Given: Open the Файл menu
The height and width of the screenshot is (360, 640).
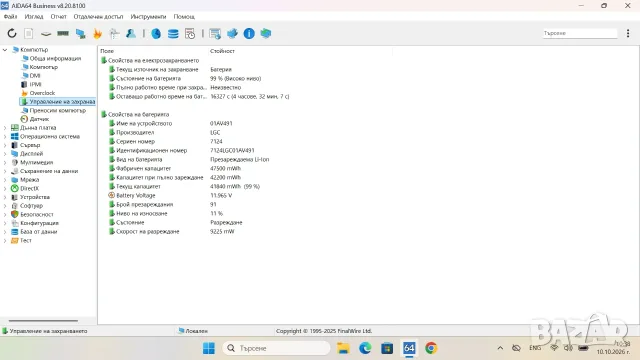Looking at the screenshot, I should click(x=10, y=17).
